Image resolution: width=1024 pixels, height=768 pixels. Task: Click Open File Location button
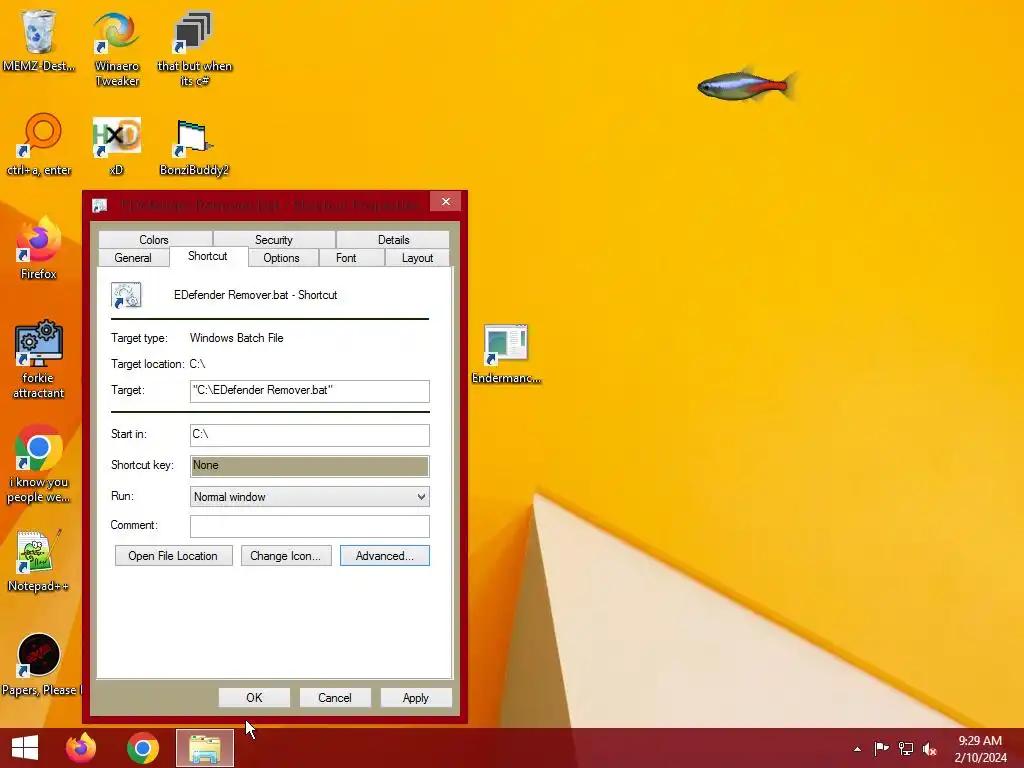174,556
